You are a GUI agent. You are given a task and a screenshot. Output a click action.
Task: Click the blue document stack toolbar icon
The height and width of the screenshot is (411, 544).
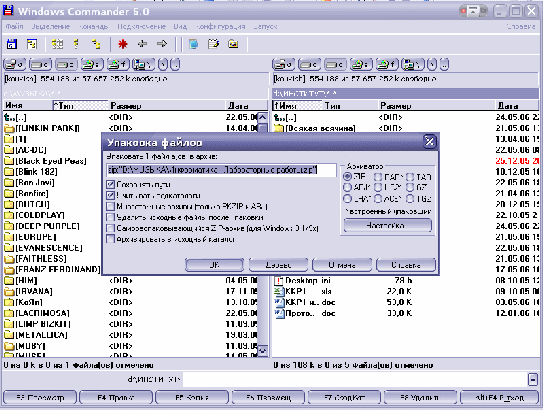point(194,44)
